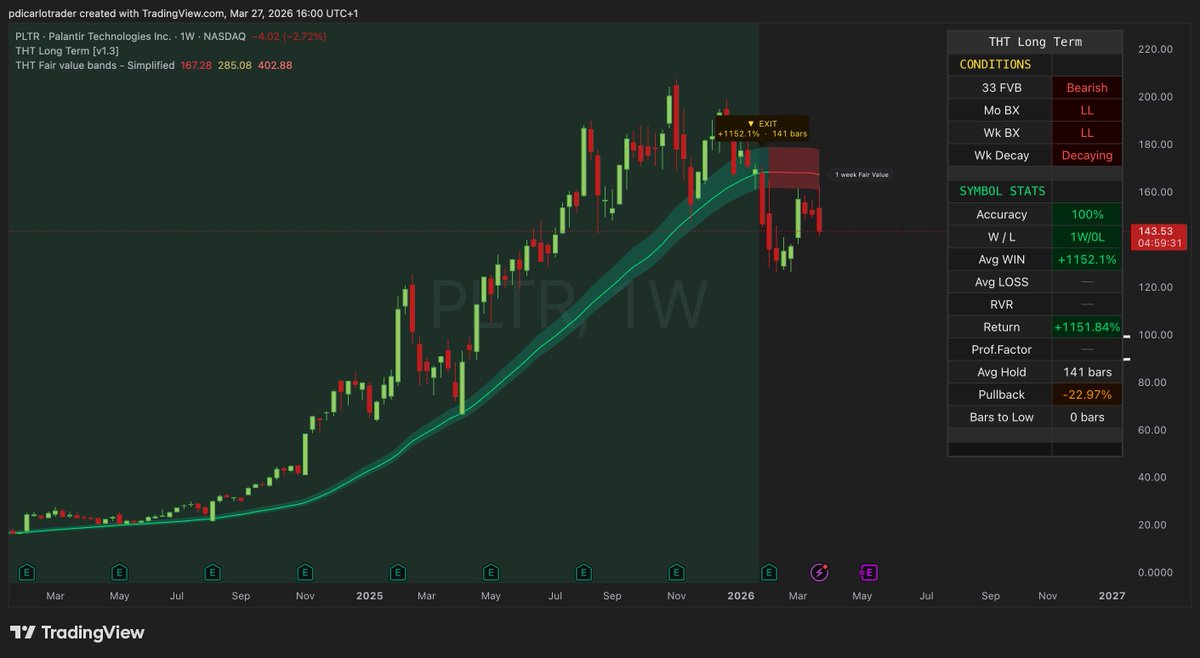Open the earnings E marker for February 2025
The image size is (1200, 658).
pyautogui.click(x=398, y=573)
